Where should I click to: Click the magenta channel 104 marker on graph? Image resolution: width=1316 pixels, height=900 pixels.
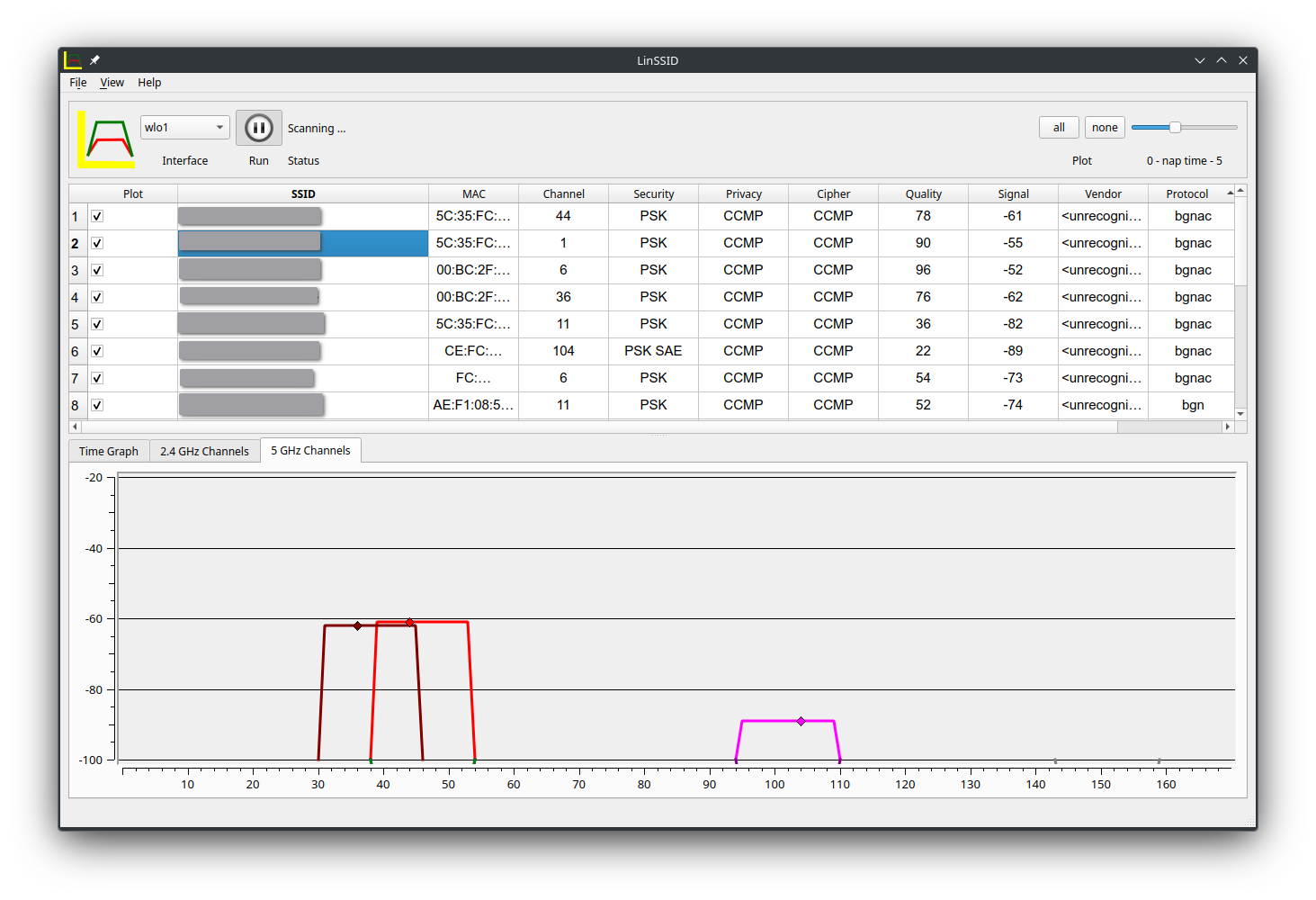point(801,721)
